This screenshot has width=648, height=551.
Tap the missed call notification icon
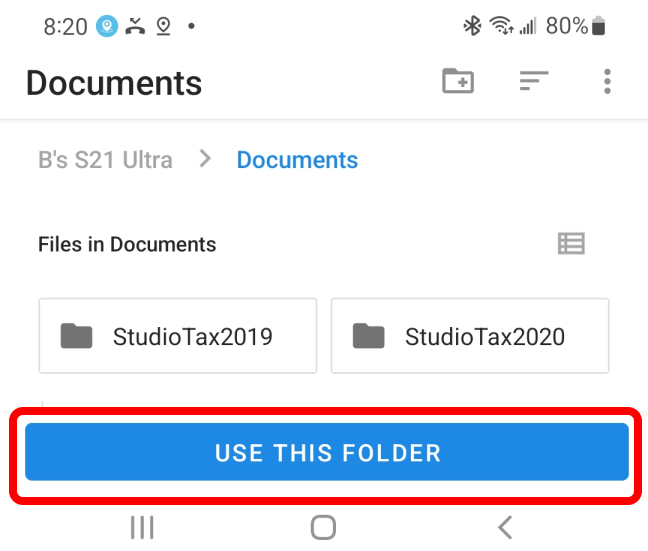click(x=136, y=26)
